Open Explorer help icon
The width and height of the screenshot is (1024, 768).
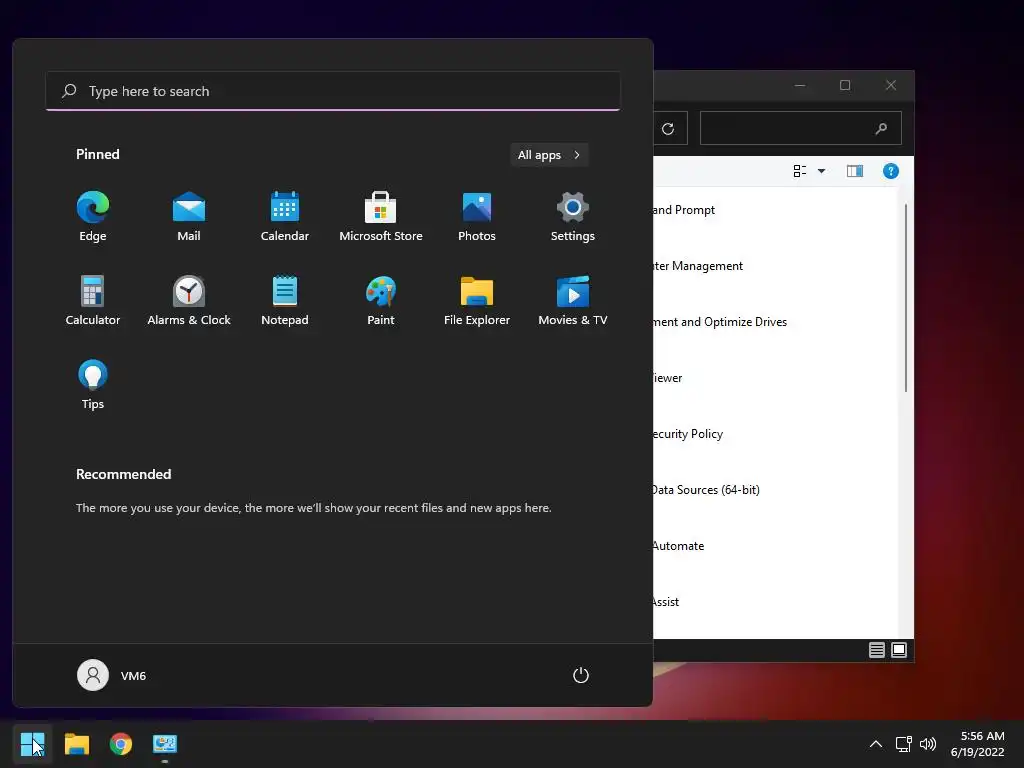(891, 171)
